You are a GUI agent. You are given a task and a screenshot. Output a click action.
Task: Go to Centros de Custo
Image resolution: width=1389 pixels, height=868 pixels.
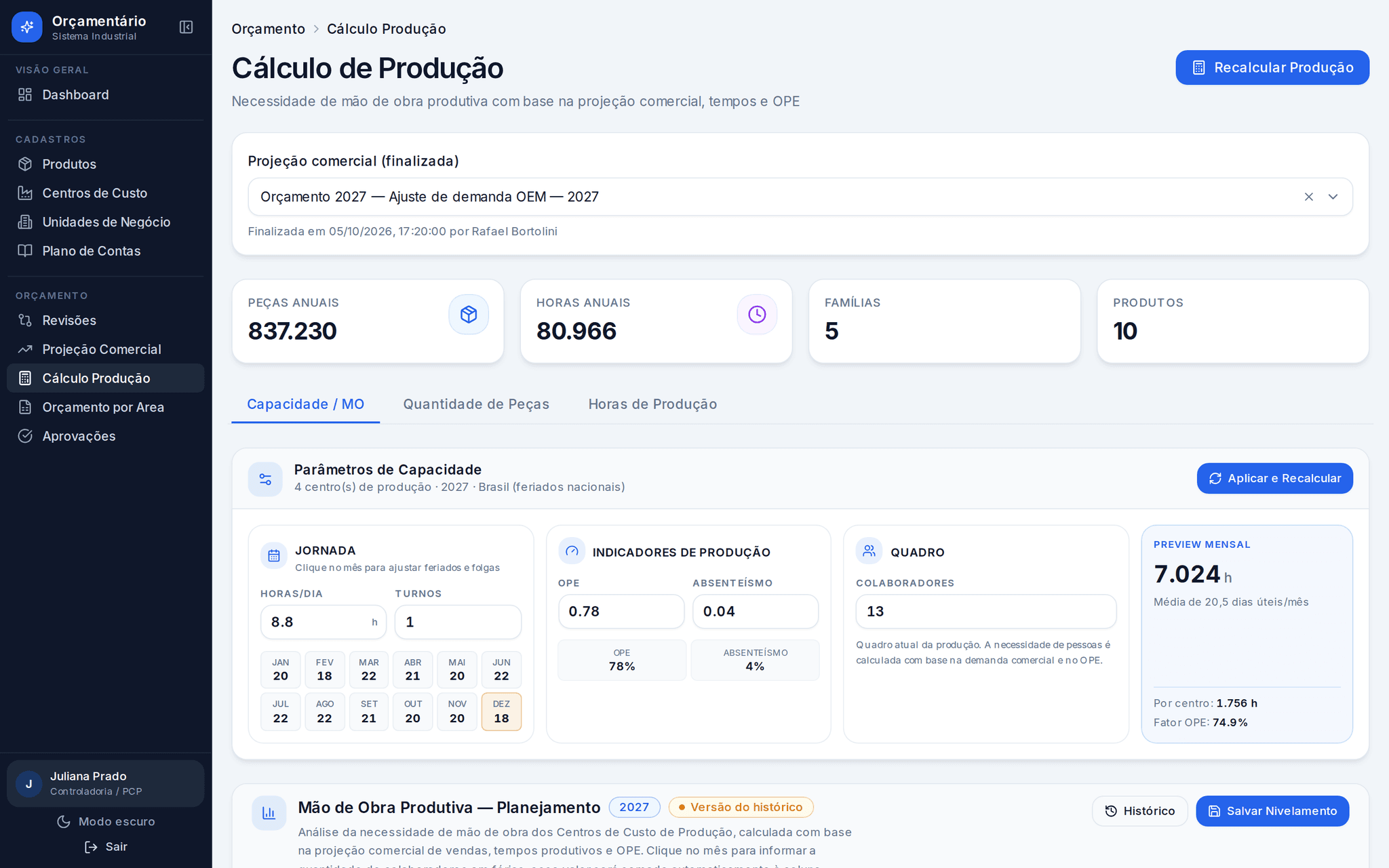(x=105, y=193)
